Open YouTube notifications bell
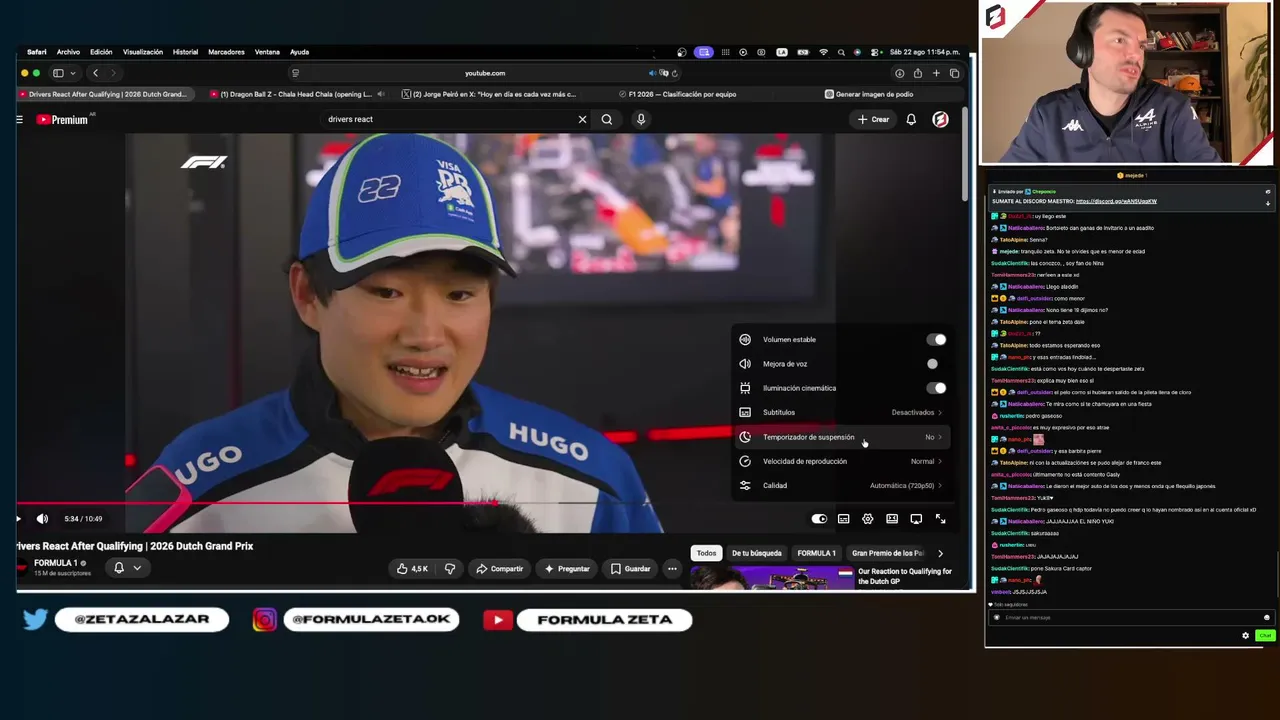Image resolution: width=1280 pixels, height=720 pixels. [x=911, y=120]
